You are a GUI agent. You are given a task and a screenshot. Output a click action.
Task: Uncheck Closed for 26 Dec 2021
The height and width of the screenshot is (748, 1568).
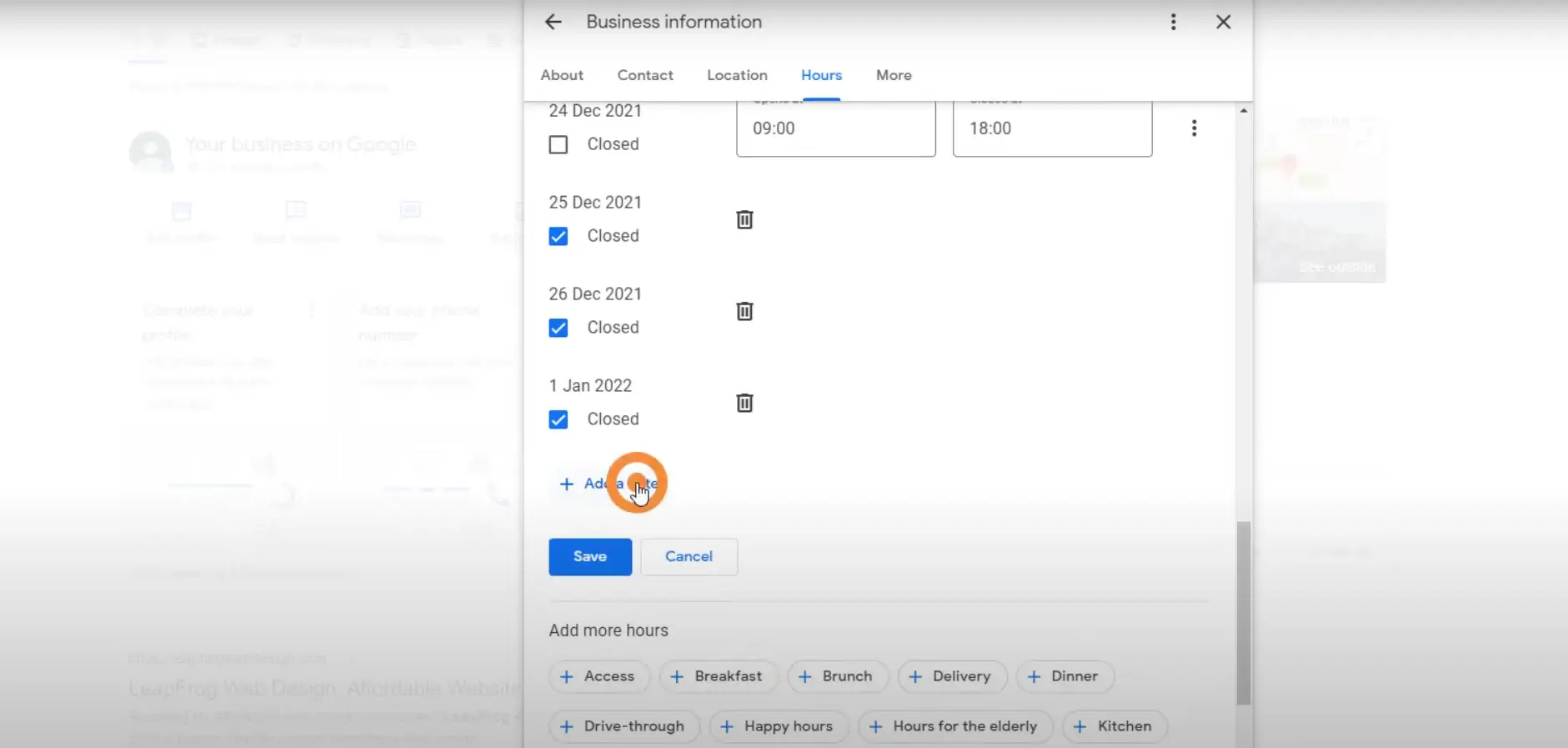coord(559,329)
